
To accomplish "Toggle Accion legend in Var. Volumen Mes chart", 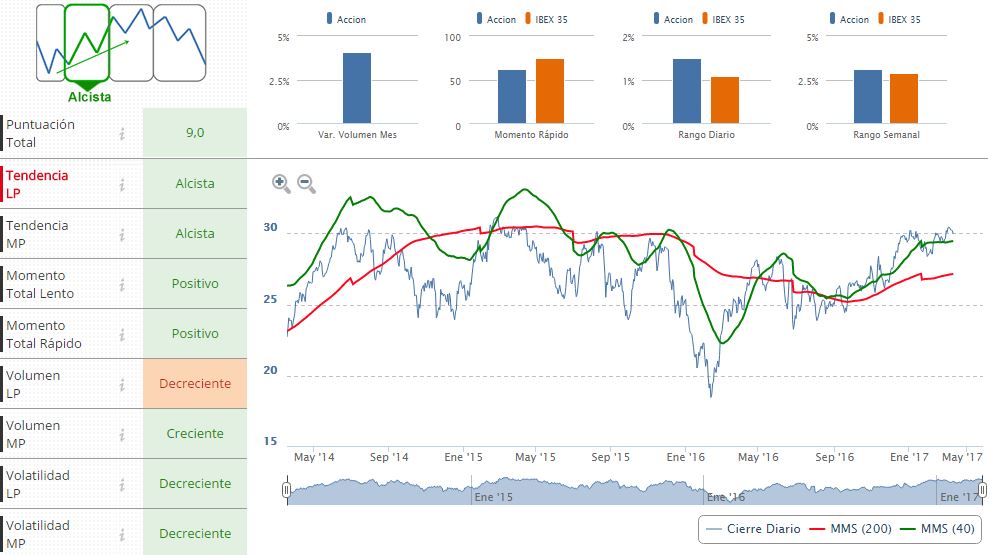I will click(344, 19).
